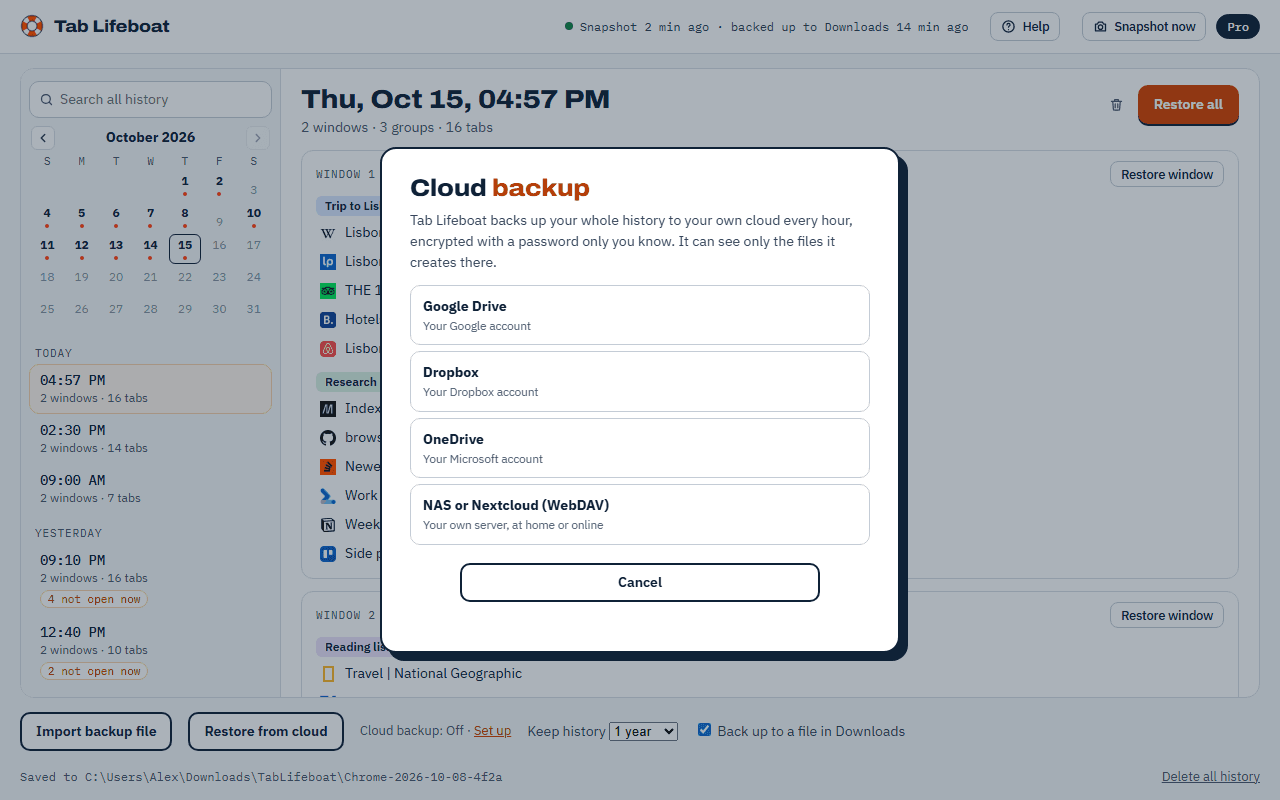The height and width of the screenshot is (800, 1280).
Task: Click Restore window for Window 1
Action: 1167,174
